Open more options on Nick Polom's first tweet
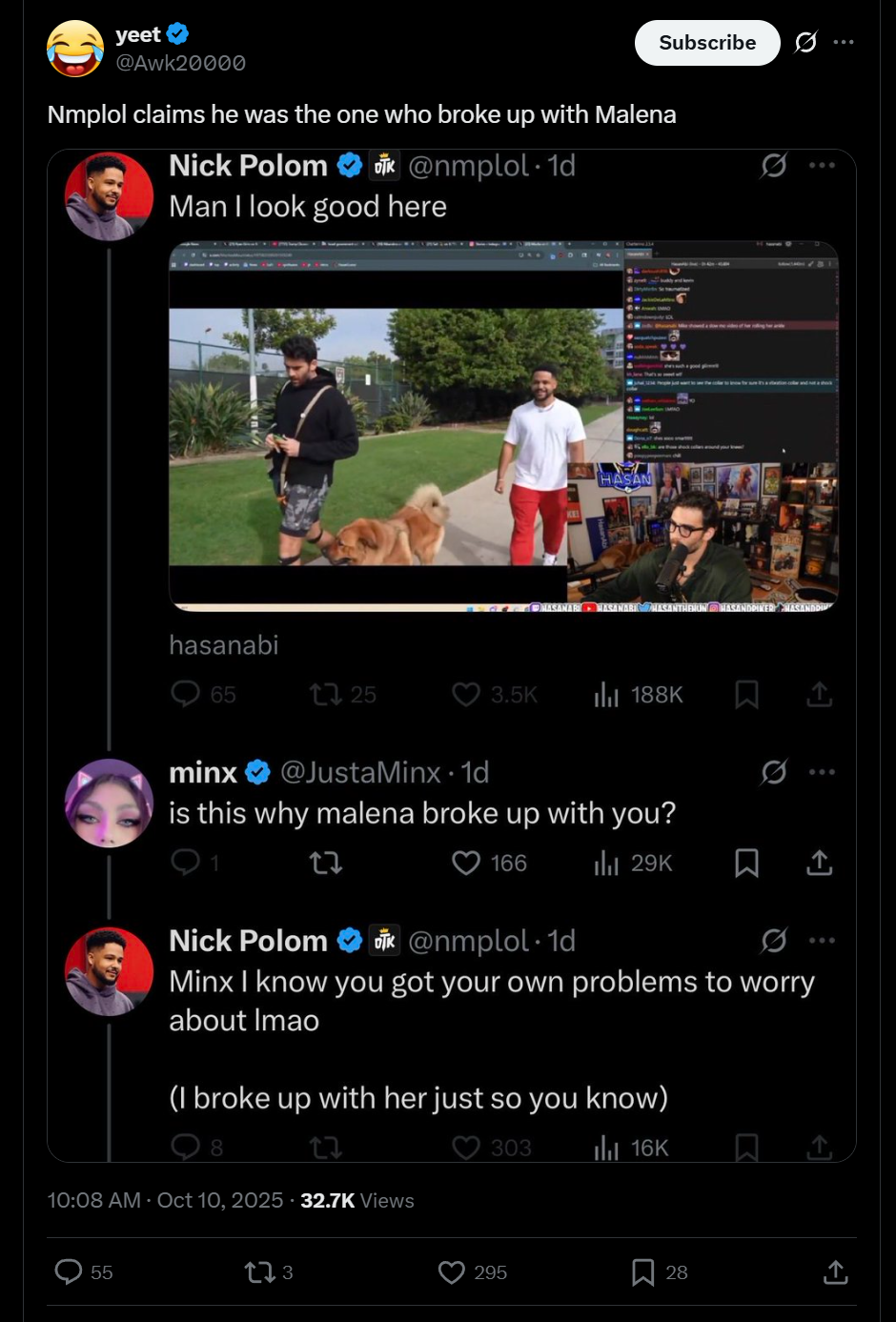896x1322 pixels. 822,166
